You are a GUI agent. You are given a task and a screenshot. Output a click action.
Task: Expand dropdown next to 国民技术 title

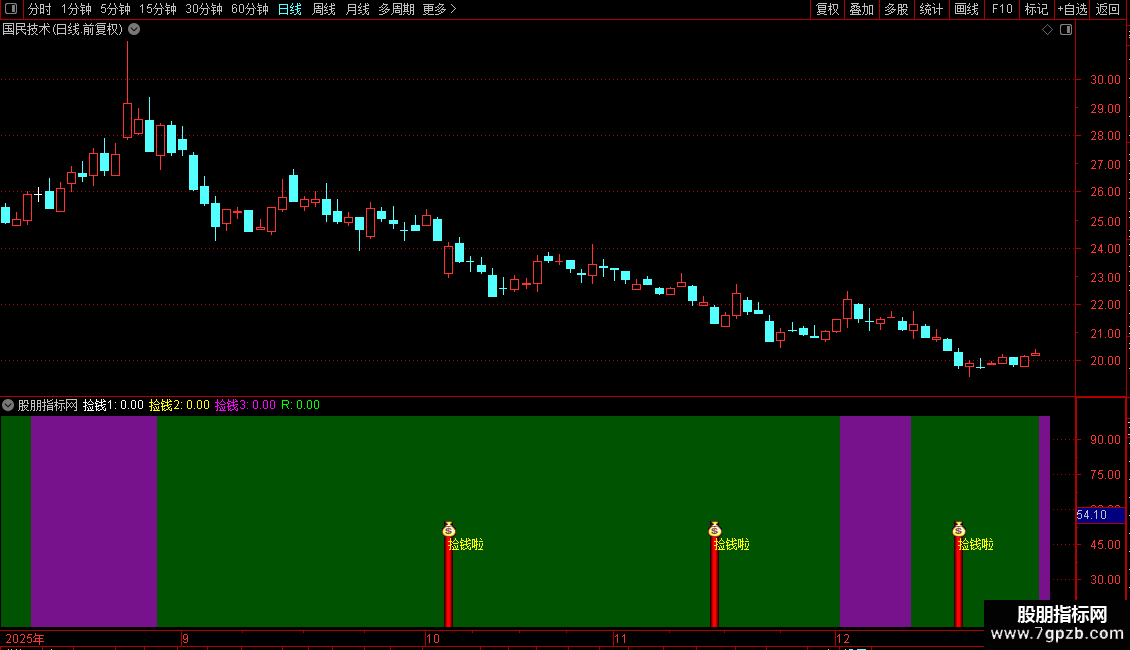tap(134, 29)
